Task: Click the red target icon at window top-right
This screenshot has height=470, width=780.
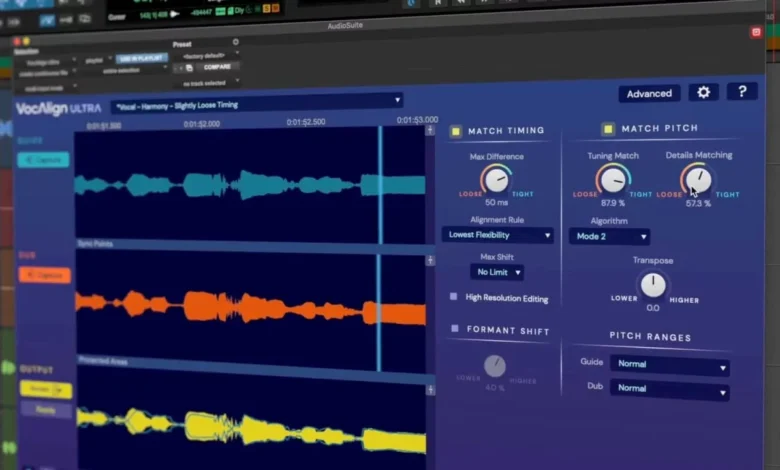Action: click(x=756, y=32)
